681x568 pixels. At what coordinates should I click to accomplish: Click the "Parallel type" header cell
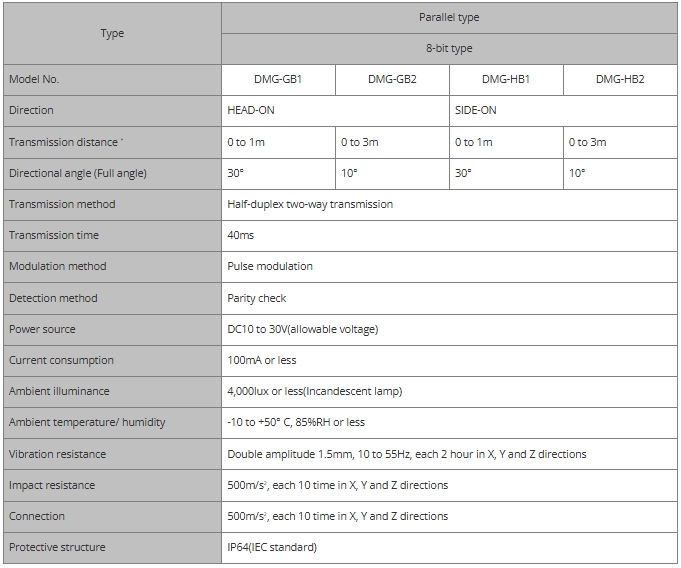(x=448, y=17)
